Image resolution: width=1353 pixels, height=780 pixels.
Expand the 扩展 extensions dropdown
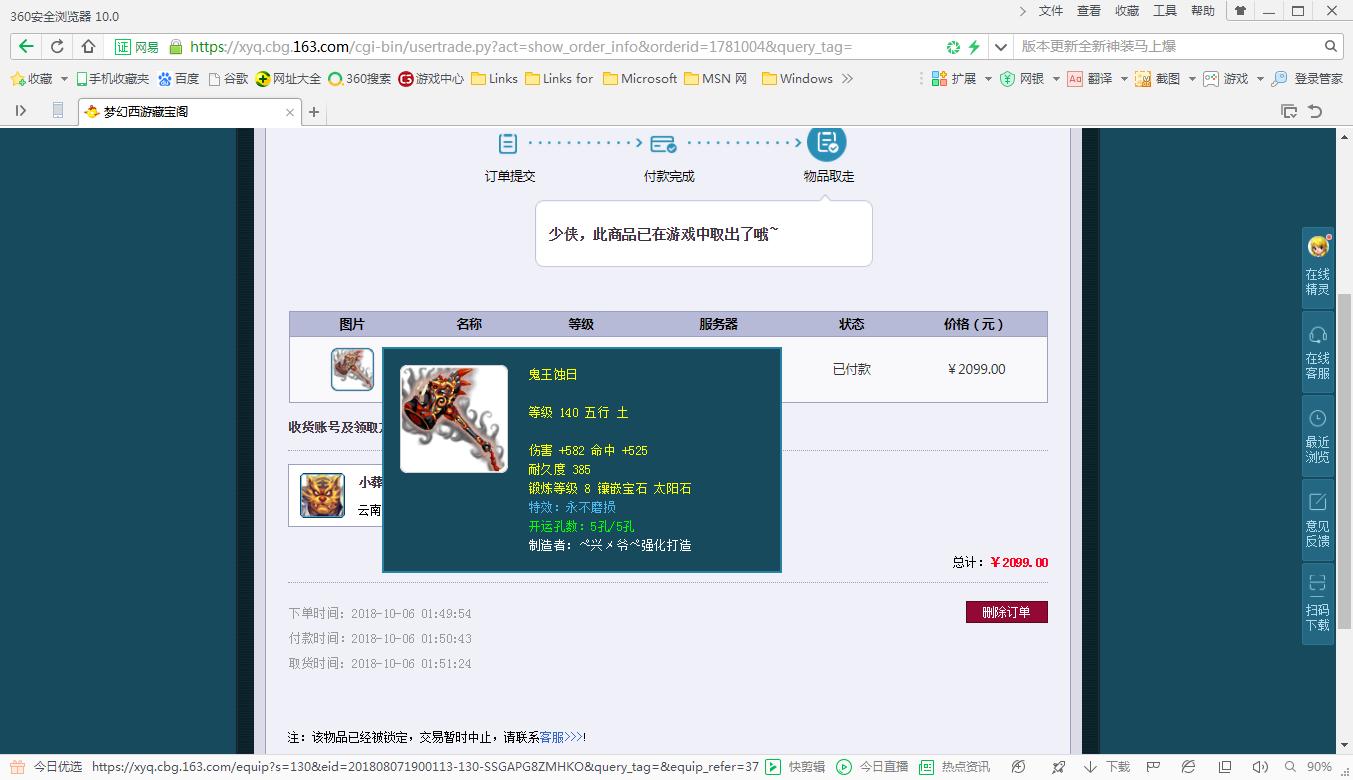coord(988,79)
